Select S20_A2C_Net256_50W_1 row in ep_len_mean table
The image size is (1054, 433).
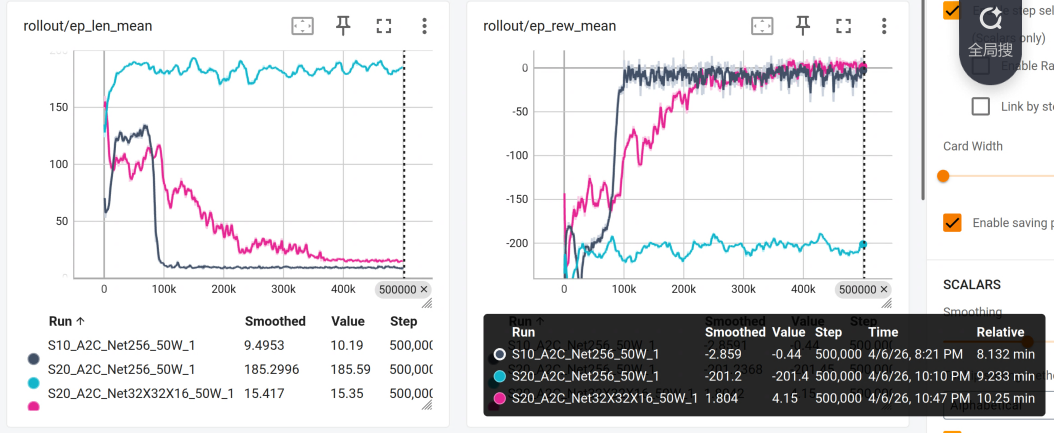click(x=229, y=370)
